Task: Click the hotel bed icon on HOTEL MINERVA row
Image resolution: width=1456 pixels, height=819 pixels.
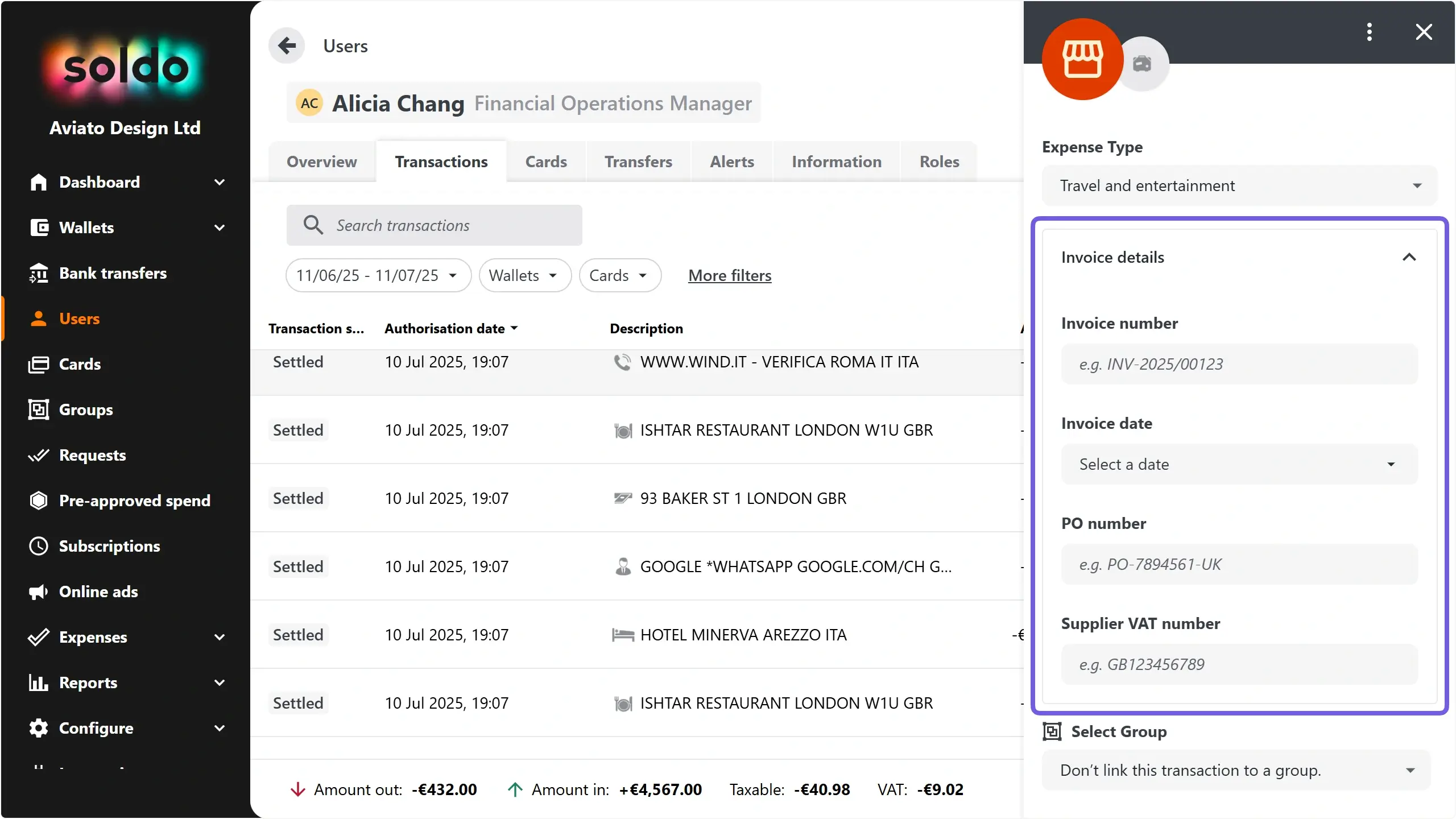Action: pyautogui.click(x=623, y=635)
